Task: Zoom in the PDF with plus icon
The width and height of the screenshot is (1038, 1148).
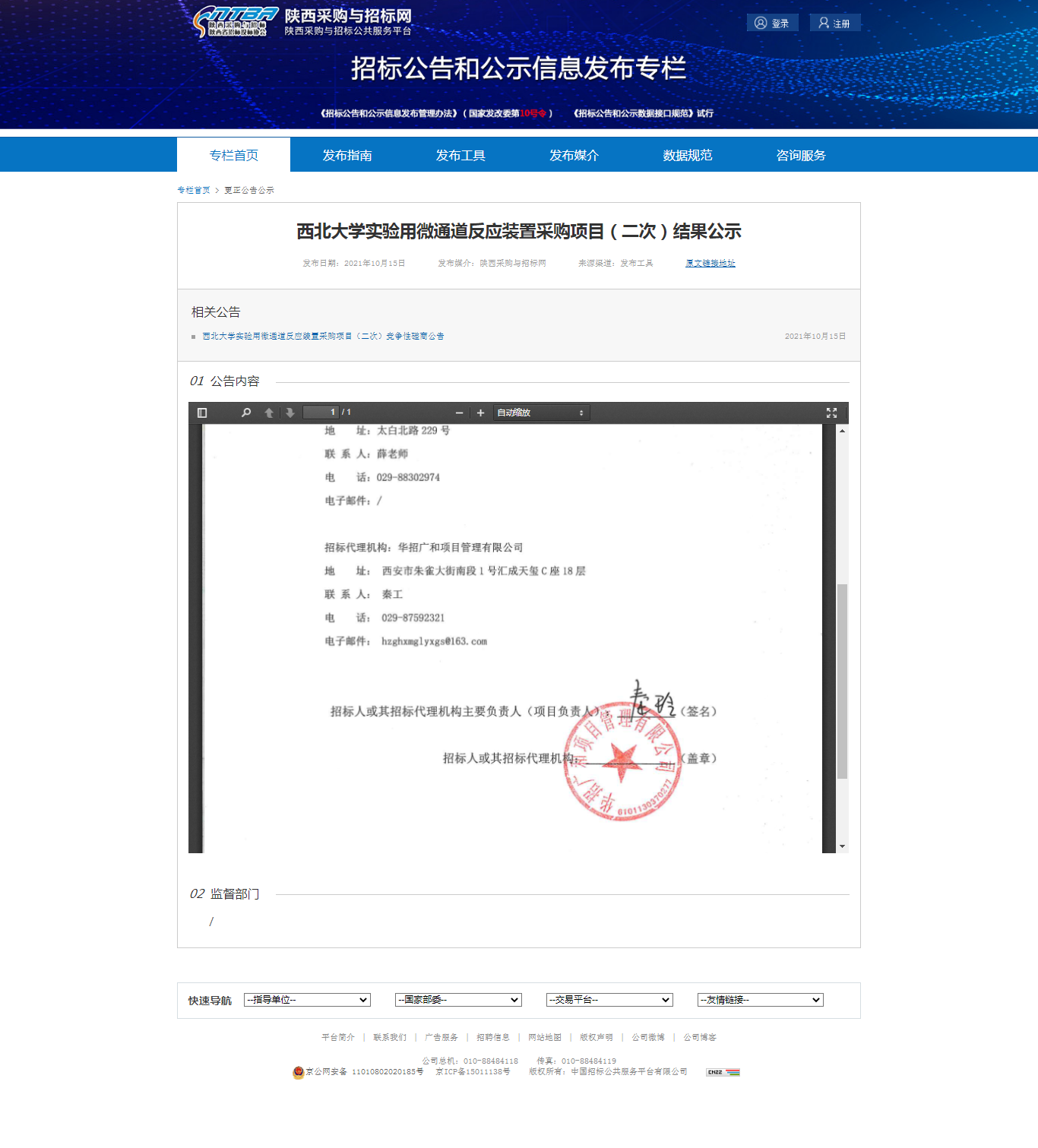Action: (x=480, y=413)
